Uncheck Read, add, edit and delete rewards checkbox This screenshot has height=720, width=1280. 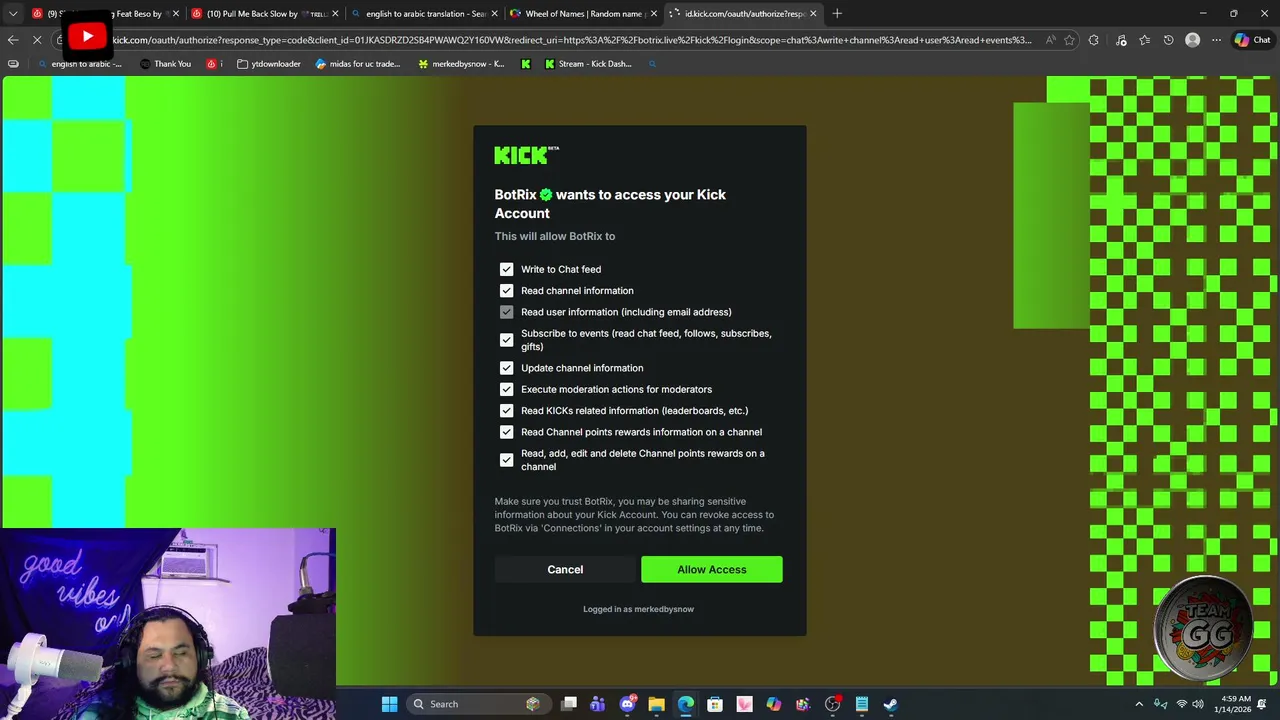tap(506, 460)
